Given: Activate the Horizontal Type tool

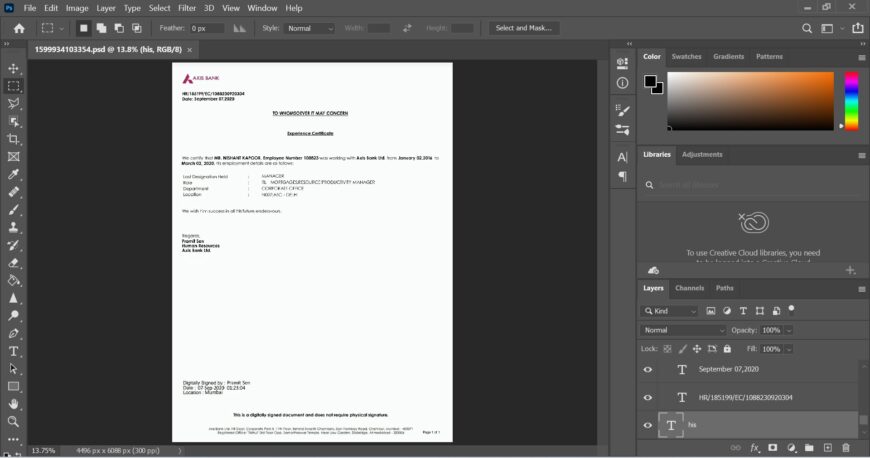Looking at the screenshot, I should tap(14, 351).
